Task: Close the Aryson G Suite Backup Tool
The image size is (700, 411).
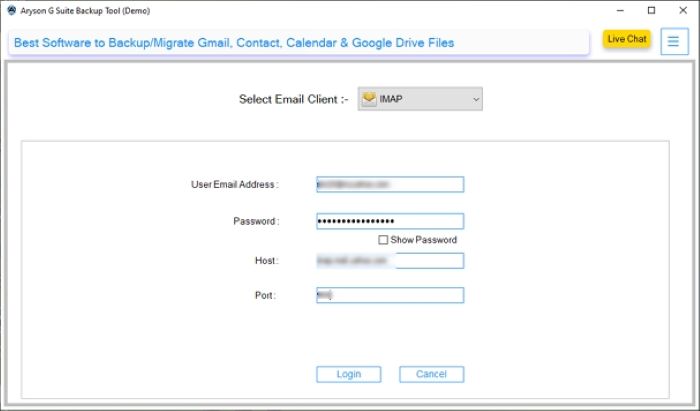Action: point(683,10)
